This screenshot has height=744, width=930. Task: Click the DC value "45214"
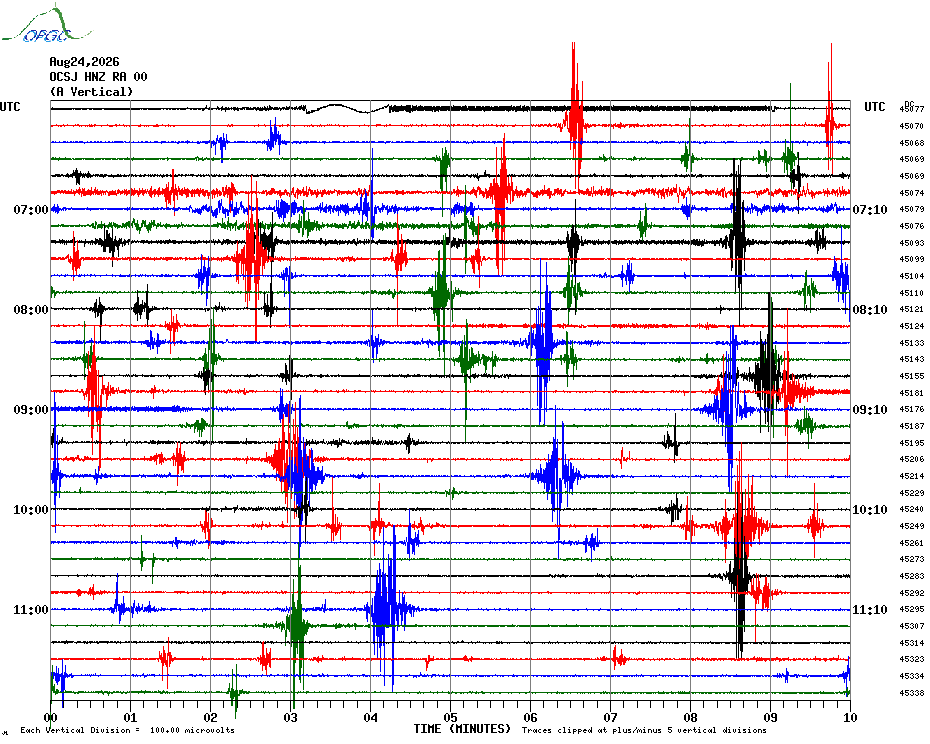coord(912,476)
